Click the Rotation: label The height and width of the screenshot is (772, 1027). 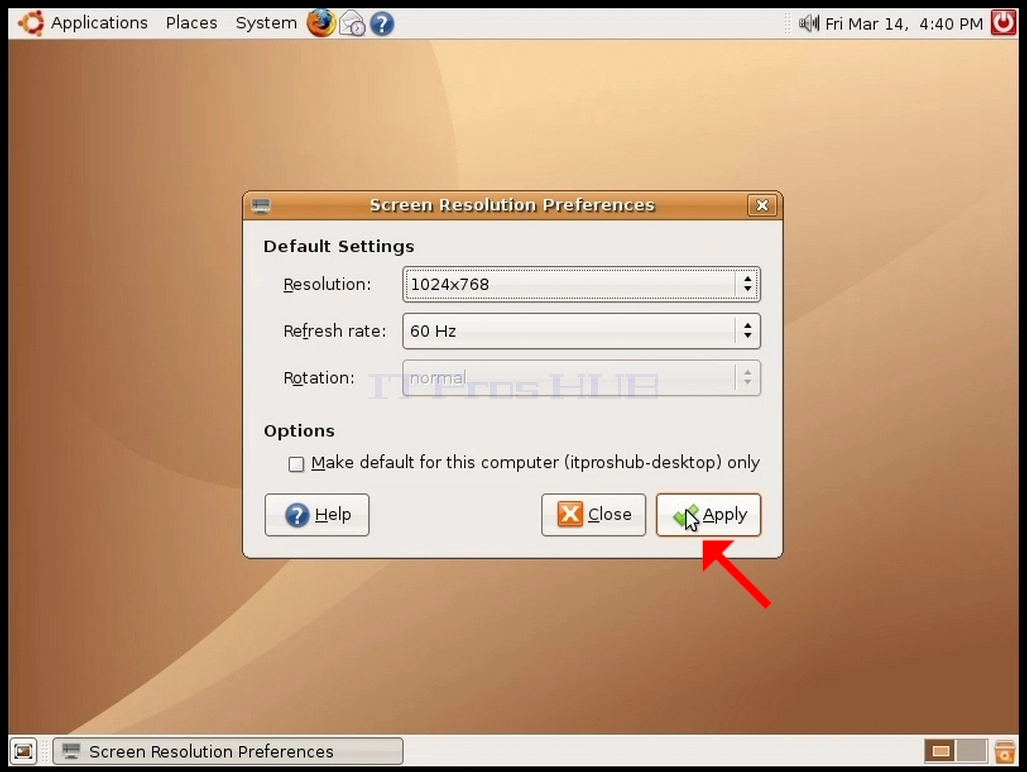pyautogui.click(x=319, y=378)
